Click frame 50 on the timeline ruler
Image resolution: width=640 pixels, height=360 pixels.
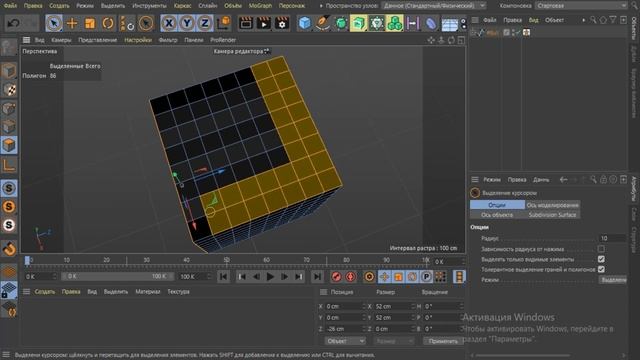[x=227, y=260]
